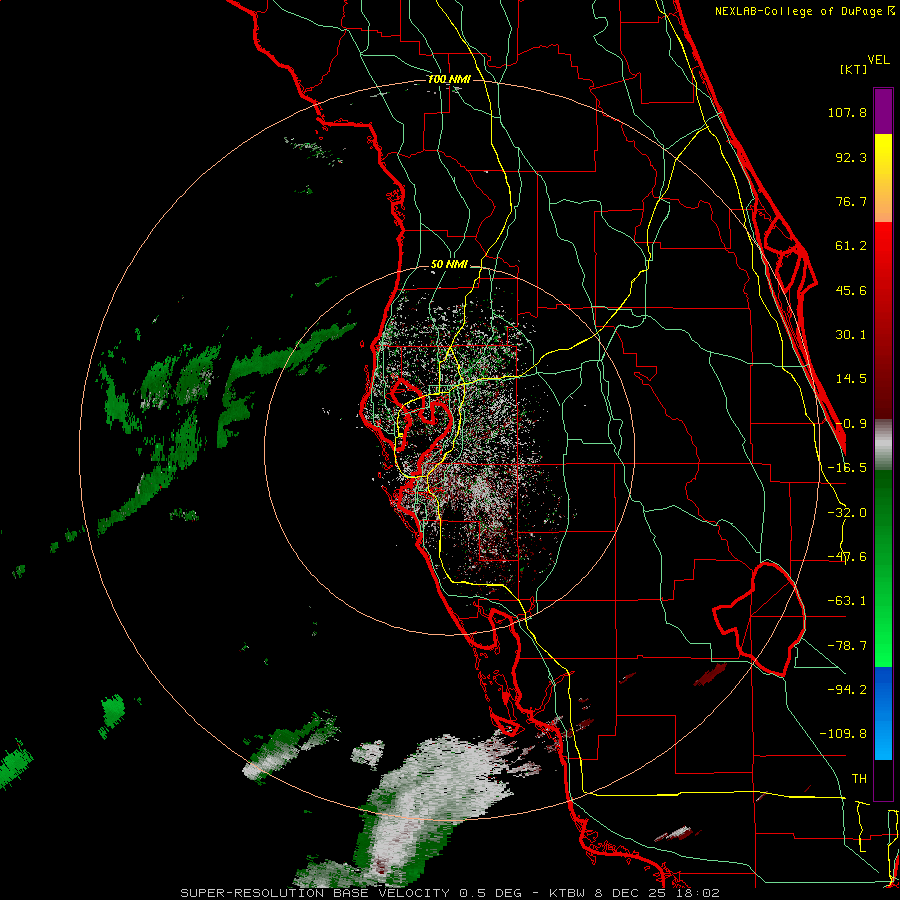Click the Super-Resolution Base Velocity caption
The width and height of the screenshot is (900, 900).
click(x=449, y=893)
